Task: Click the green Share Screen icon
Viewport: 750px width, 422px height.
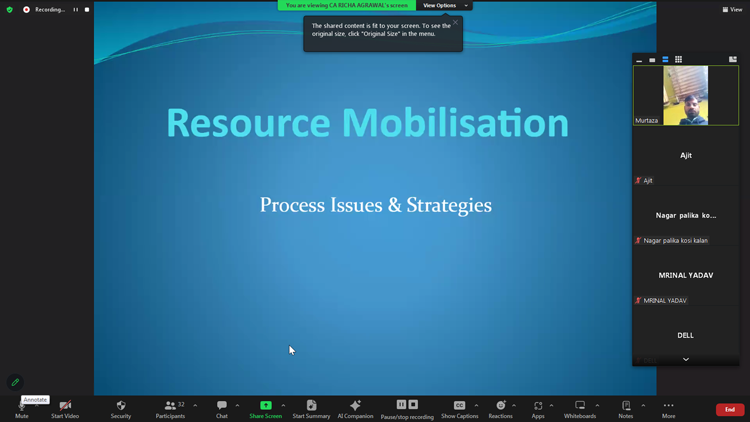Action: [266, 406]
